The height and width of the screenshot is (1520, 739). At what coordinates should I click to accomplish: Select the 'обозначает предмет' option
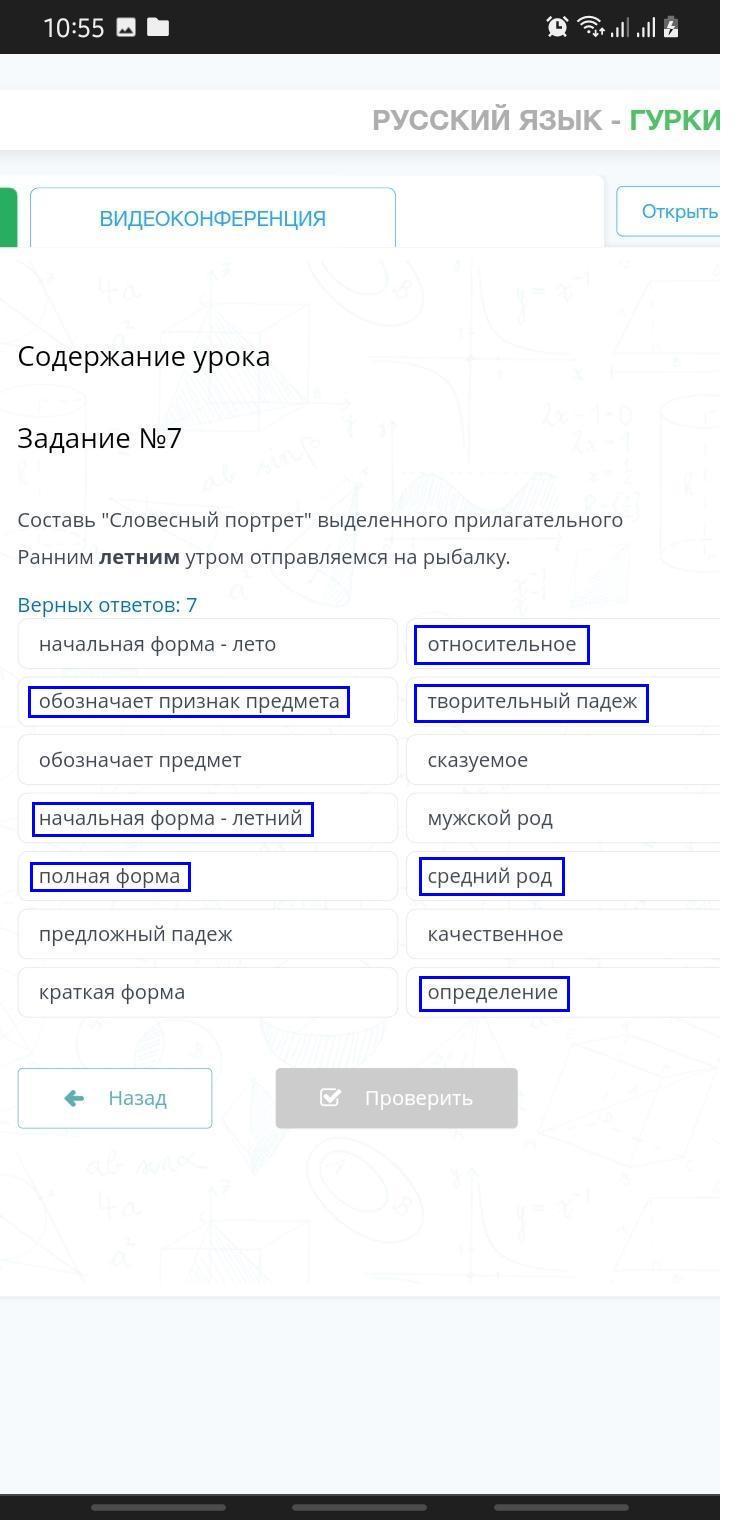(207, 760)
